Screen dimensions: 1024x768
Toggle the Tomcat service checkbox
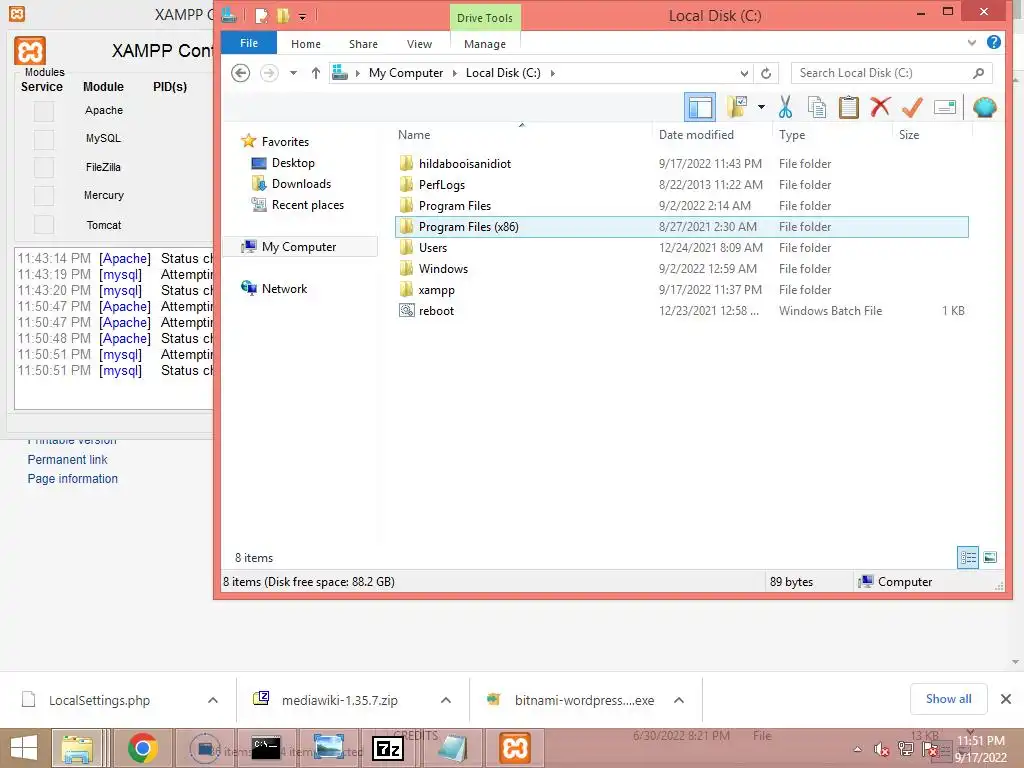pos(44,224)
